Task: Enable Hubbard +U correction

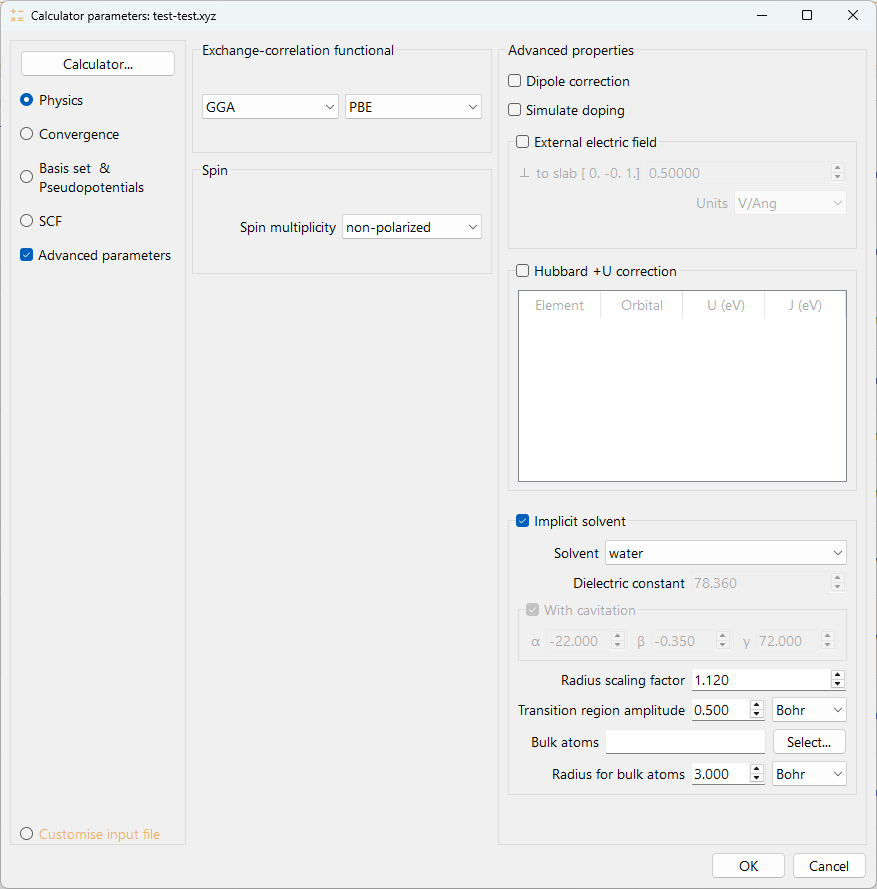Action: [523, 271]
